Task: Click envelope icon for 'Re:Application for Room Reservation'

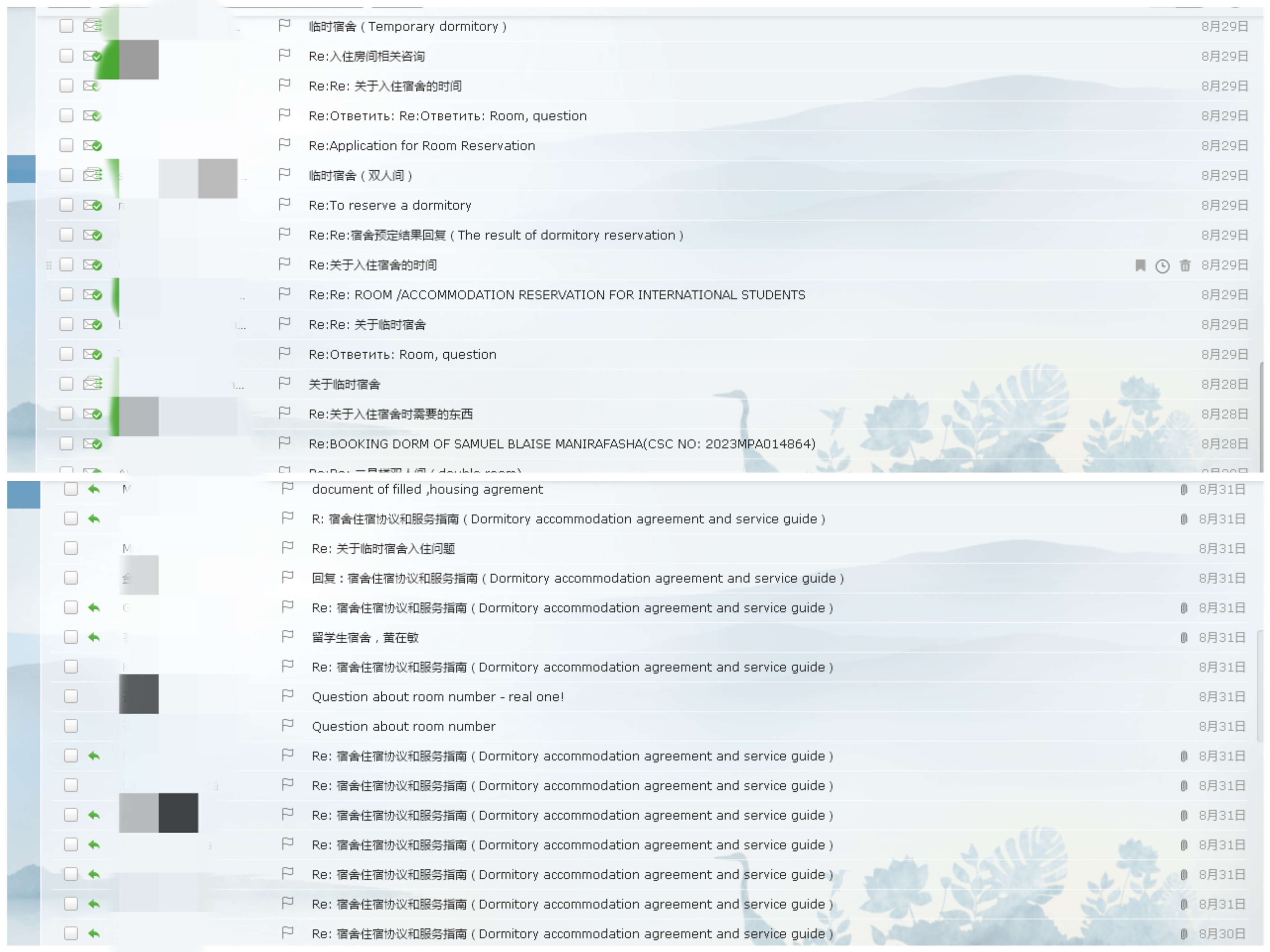Action: [x=92, y=145]
